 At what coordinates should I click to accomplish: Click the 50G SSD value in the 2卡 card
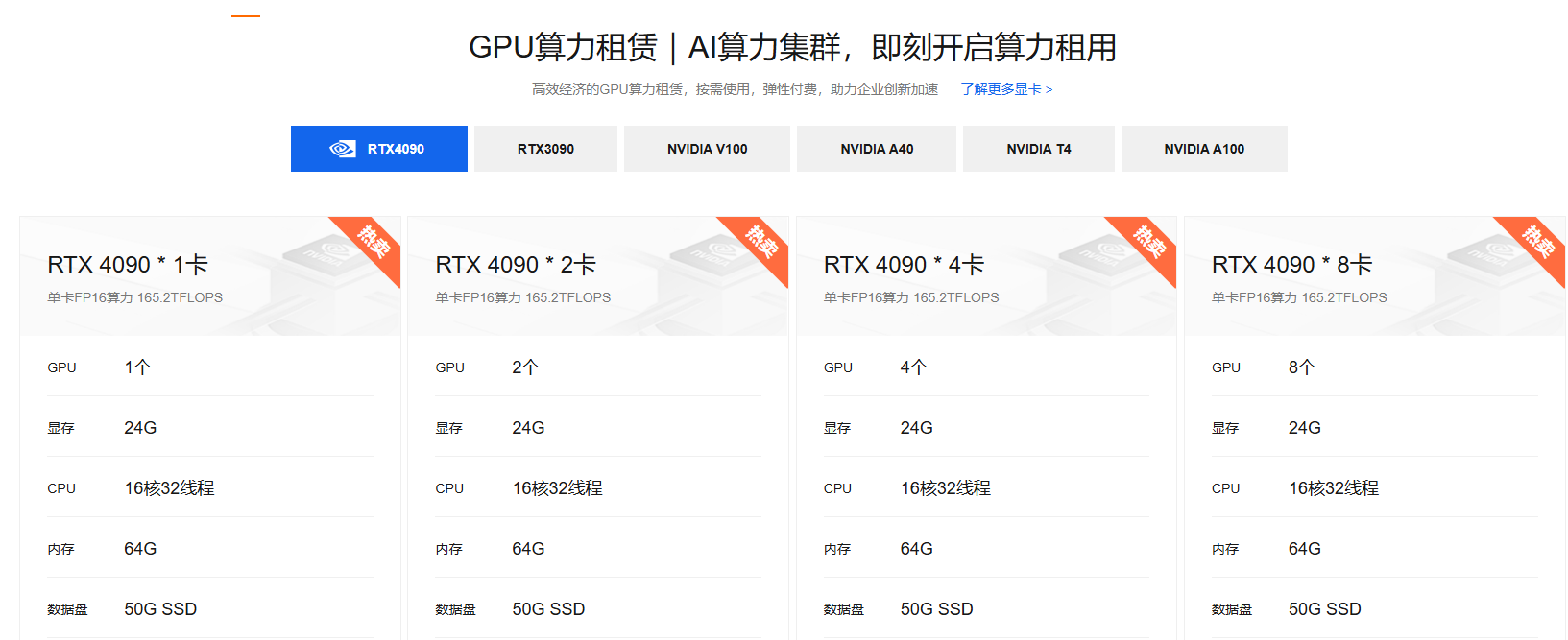(548, 609)
